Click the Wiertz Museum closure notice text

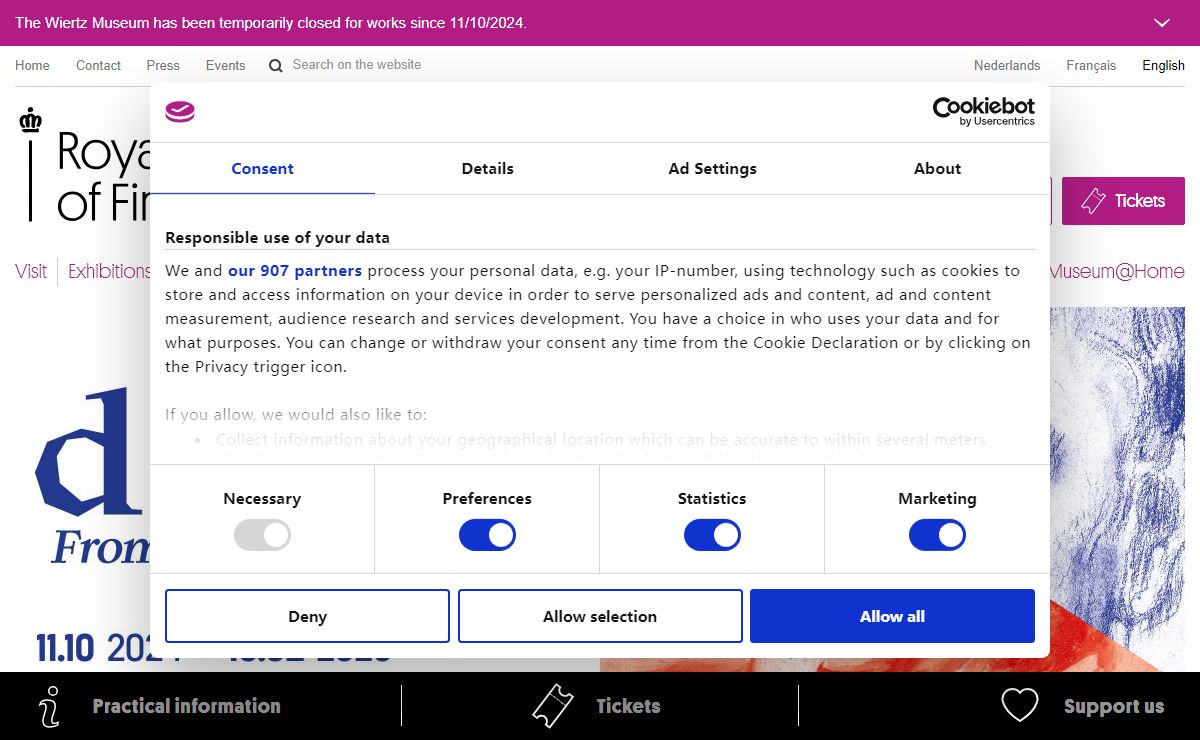click(271, 23)
